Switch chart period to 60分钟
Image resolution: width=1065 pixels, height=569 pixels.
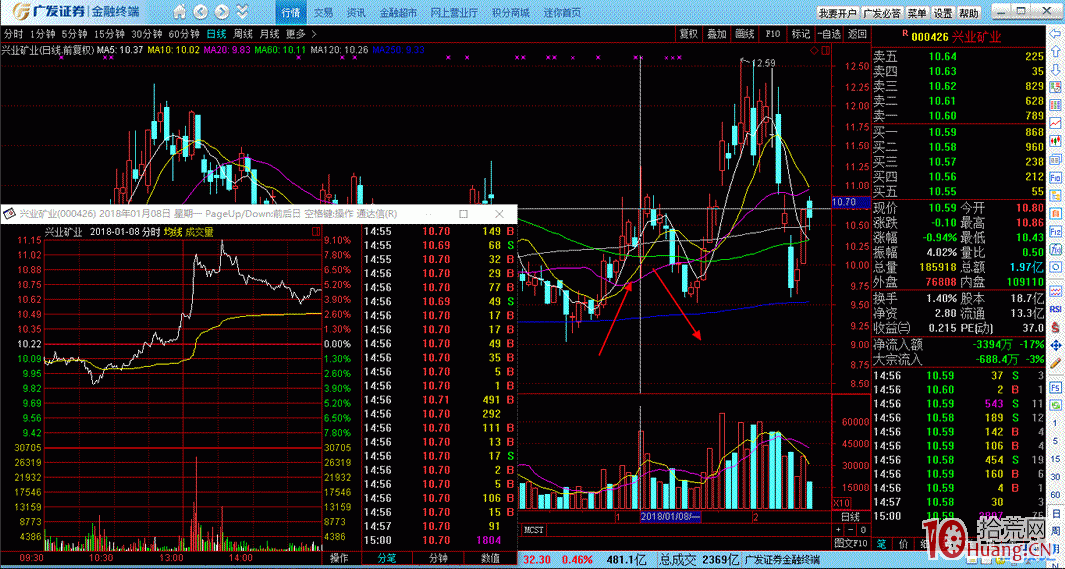pos(183,34)
